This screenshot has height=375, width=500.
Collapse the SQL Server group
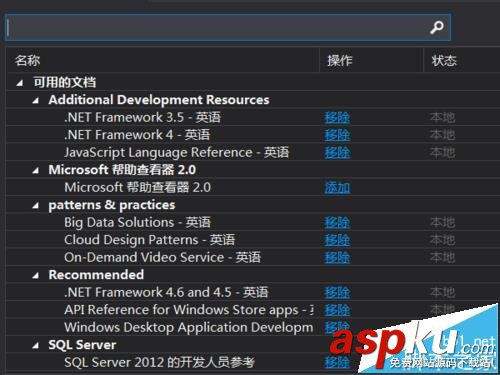coord(36,346)
